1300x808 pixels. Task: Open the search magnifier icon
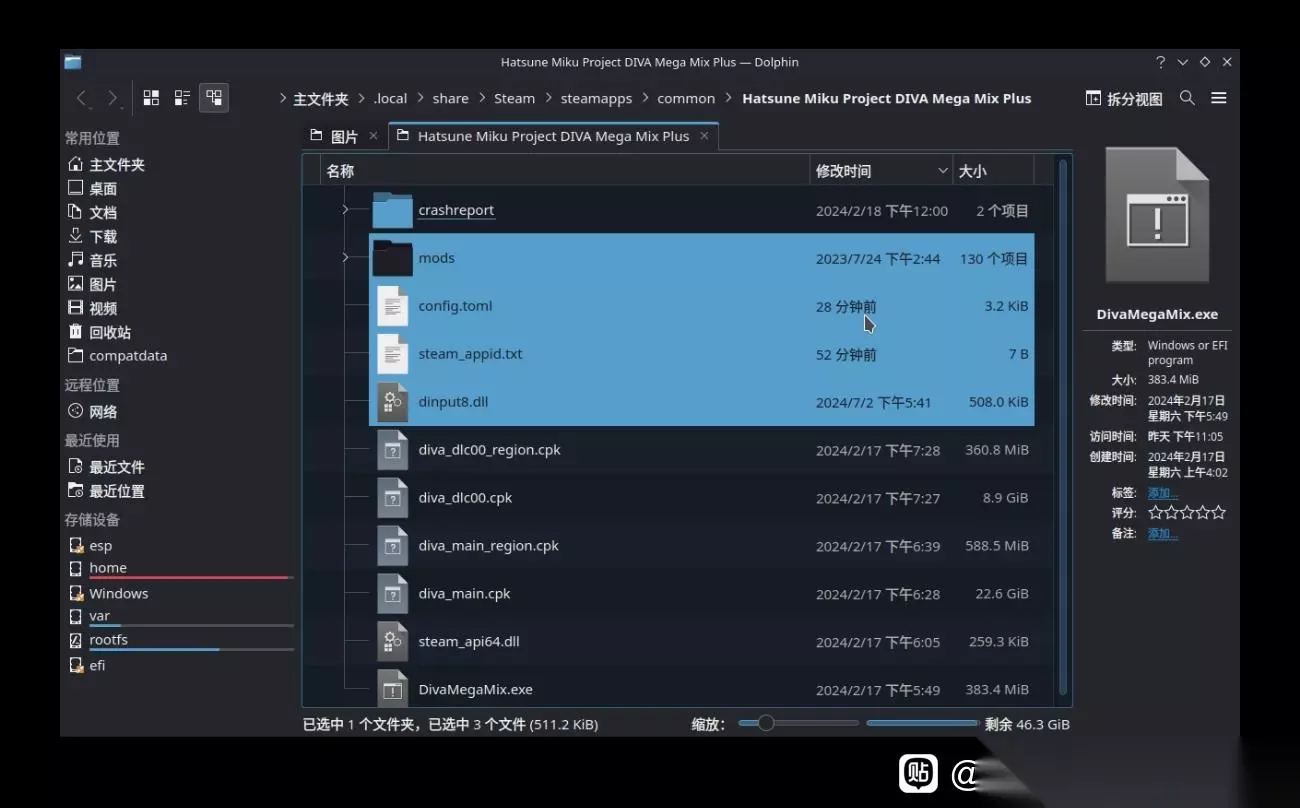1187,98
